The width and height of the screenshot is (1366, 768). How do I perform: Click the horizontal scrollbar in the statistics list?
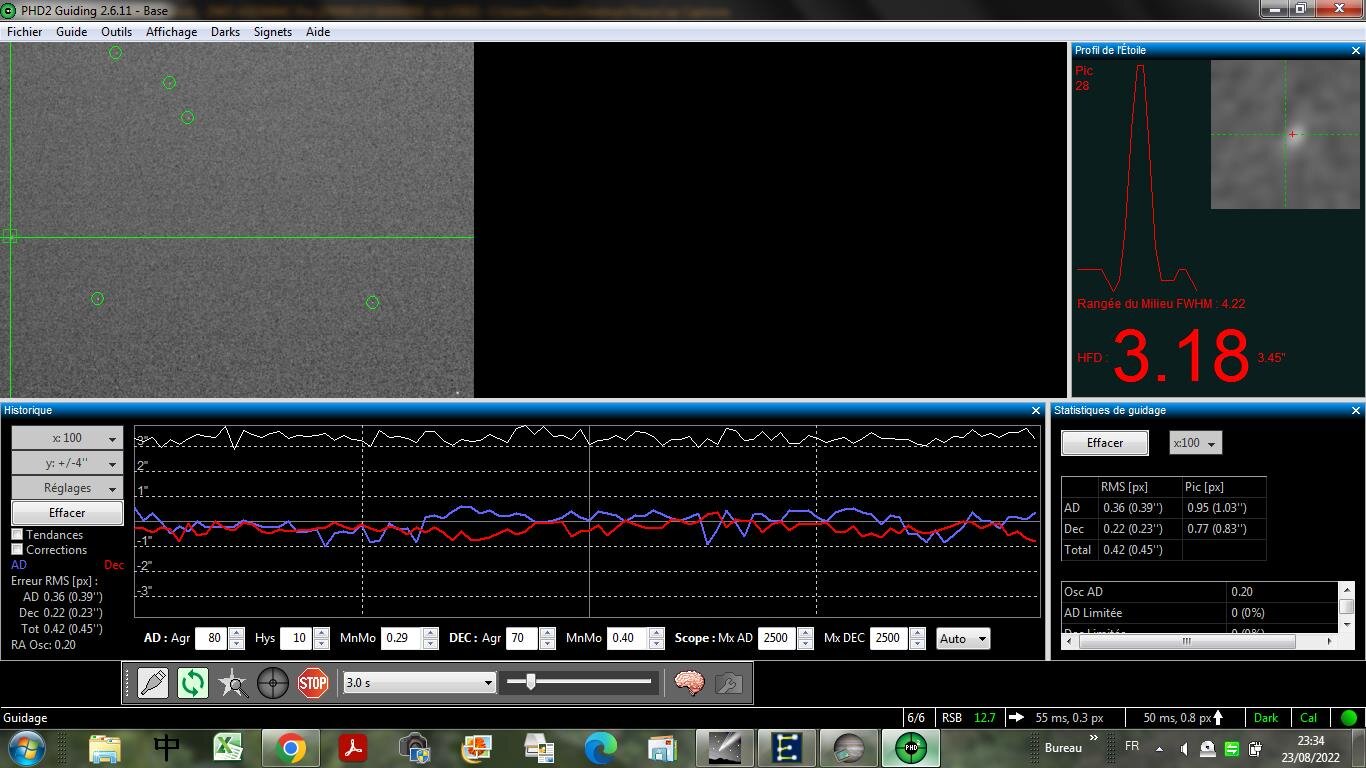pyautogui.click(x=1187, y=641)
